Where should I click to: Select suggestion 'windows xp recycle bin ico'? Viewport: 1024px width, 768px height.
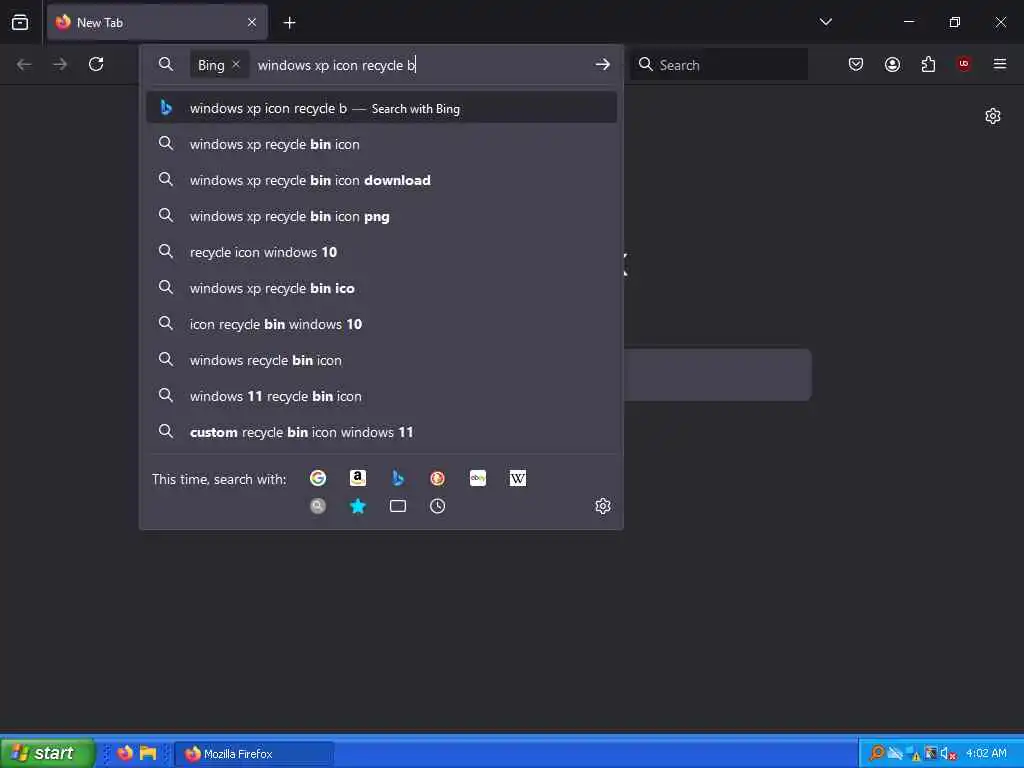[381, 288]
